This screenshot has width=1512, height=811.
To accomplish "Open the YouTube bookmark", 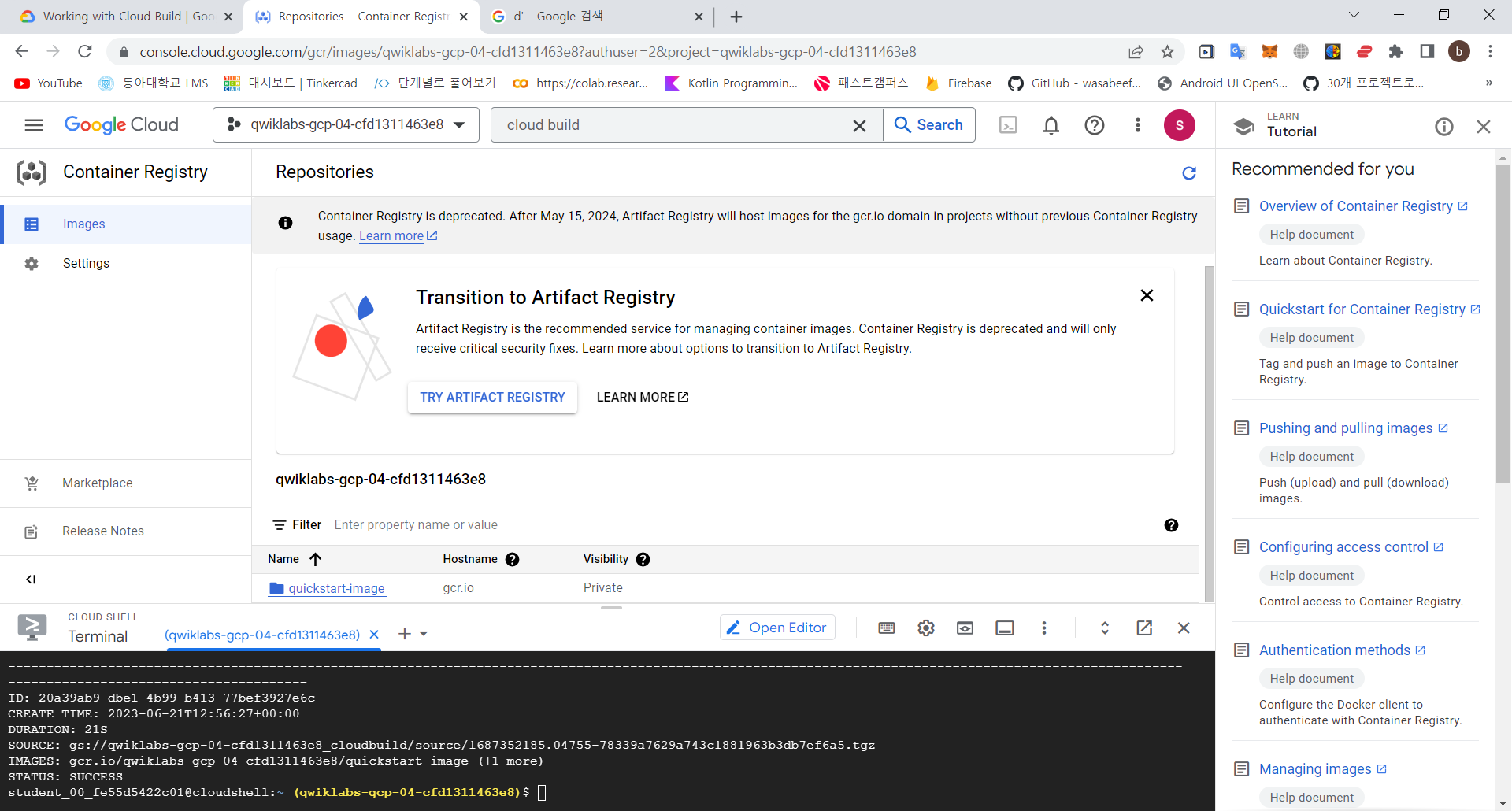I will tap(48, 83).
